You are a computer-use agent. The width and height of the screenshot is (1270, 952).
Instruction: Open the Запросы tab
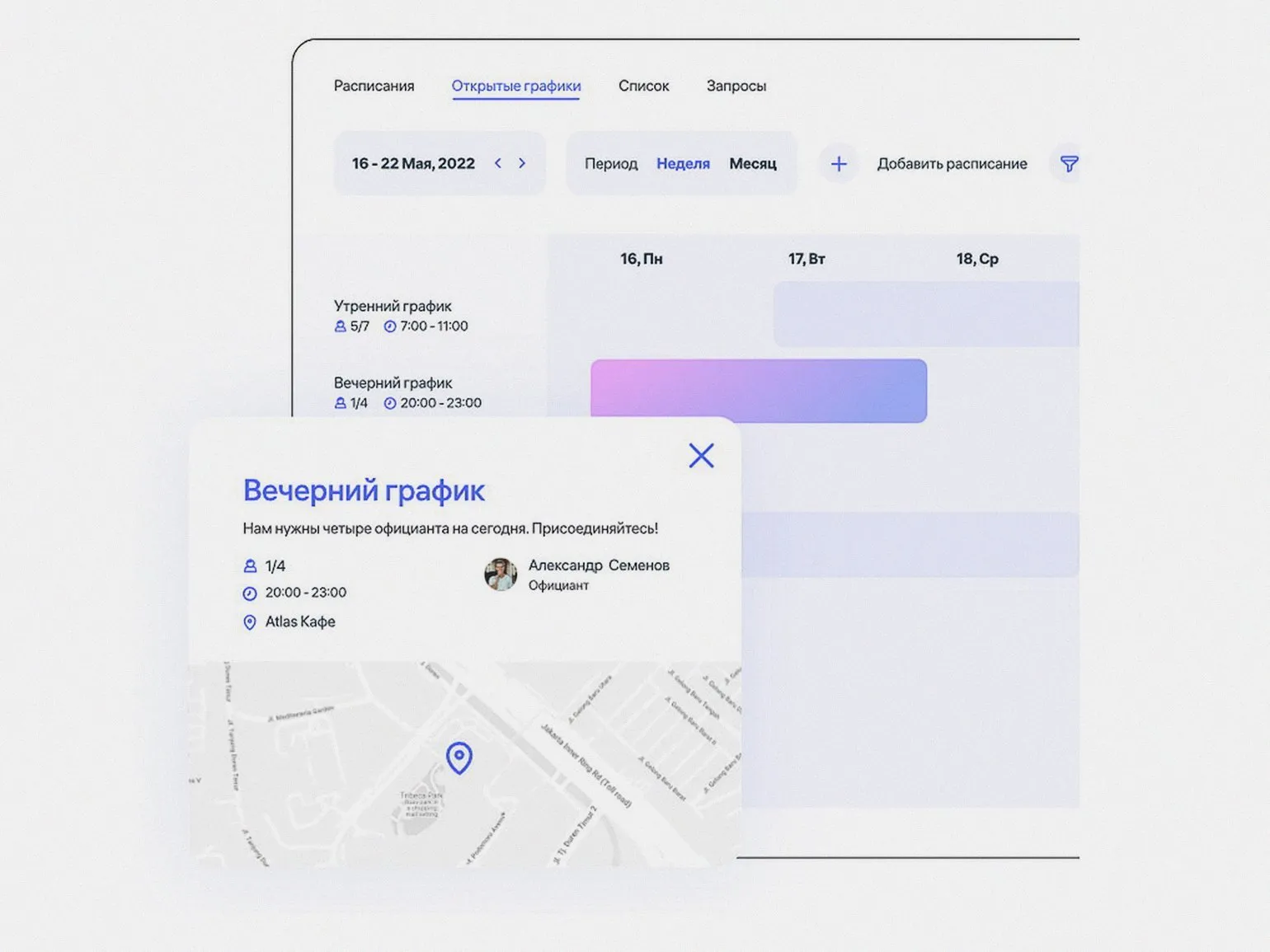[x=736, y=86]
